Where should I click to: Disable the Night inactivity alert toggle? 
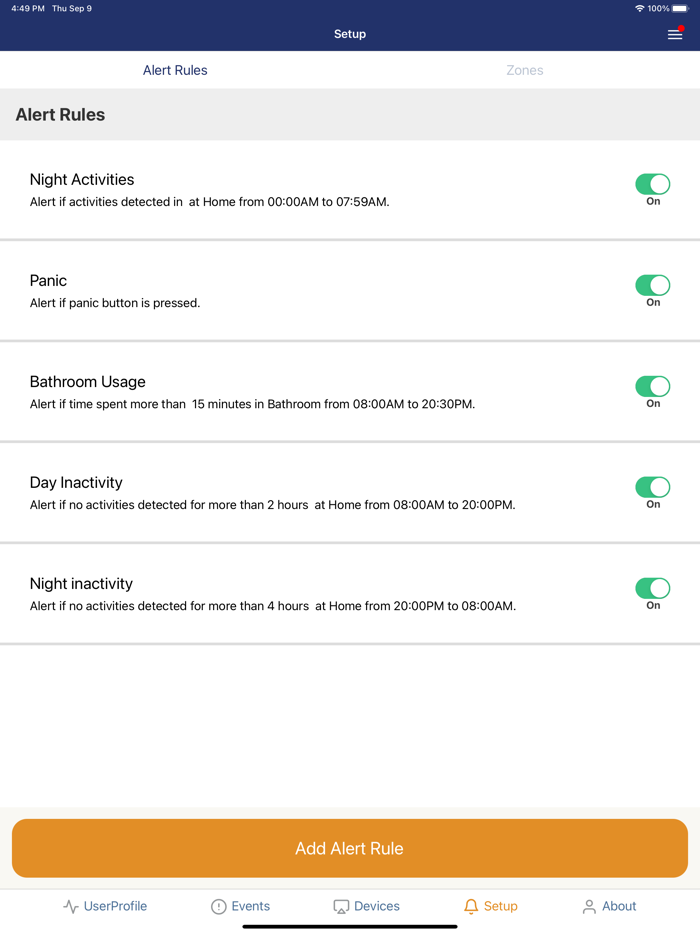tap(653, 588)
